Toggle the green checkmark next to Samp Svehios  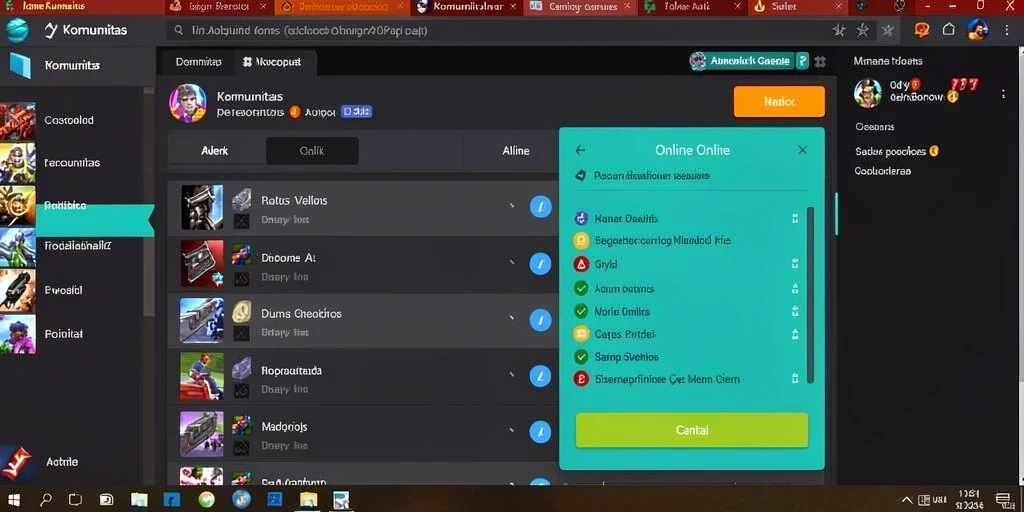click(x=581, y=357)
